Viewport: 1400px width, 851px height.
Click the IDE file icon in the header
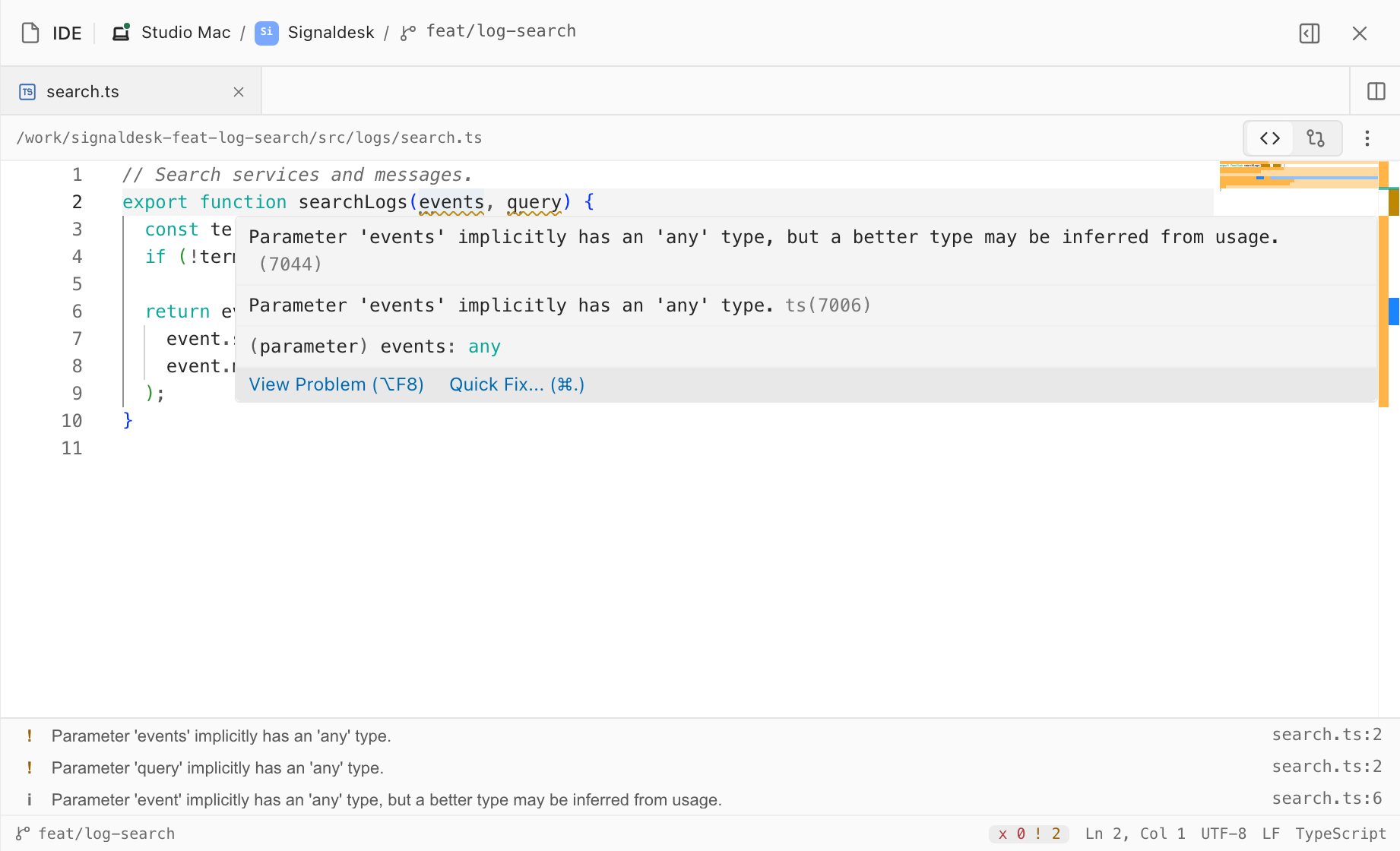(30, 33)
